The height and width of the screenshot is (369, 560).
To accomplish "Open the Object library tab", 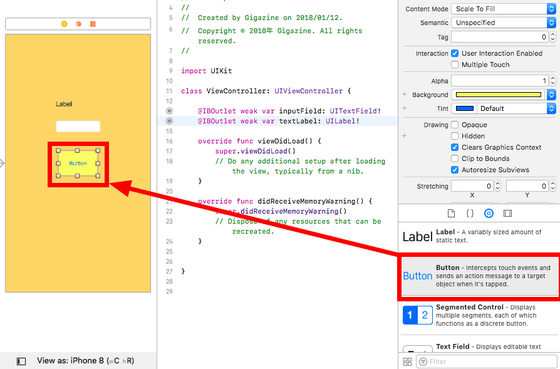I will click(489, 214).
